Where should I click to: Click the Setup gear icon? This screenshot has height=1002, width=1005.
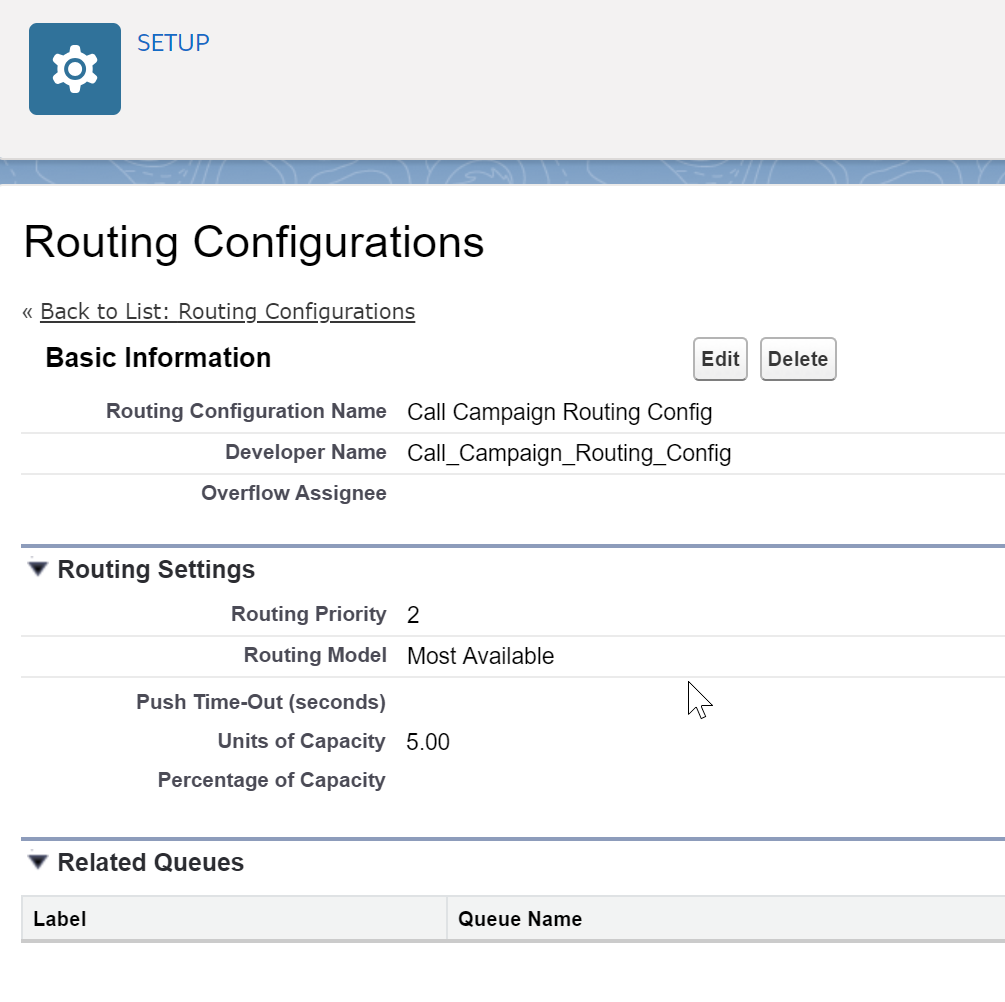tap(75, 69)
